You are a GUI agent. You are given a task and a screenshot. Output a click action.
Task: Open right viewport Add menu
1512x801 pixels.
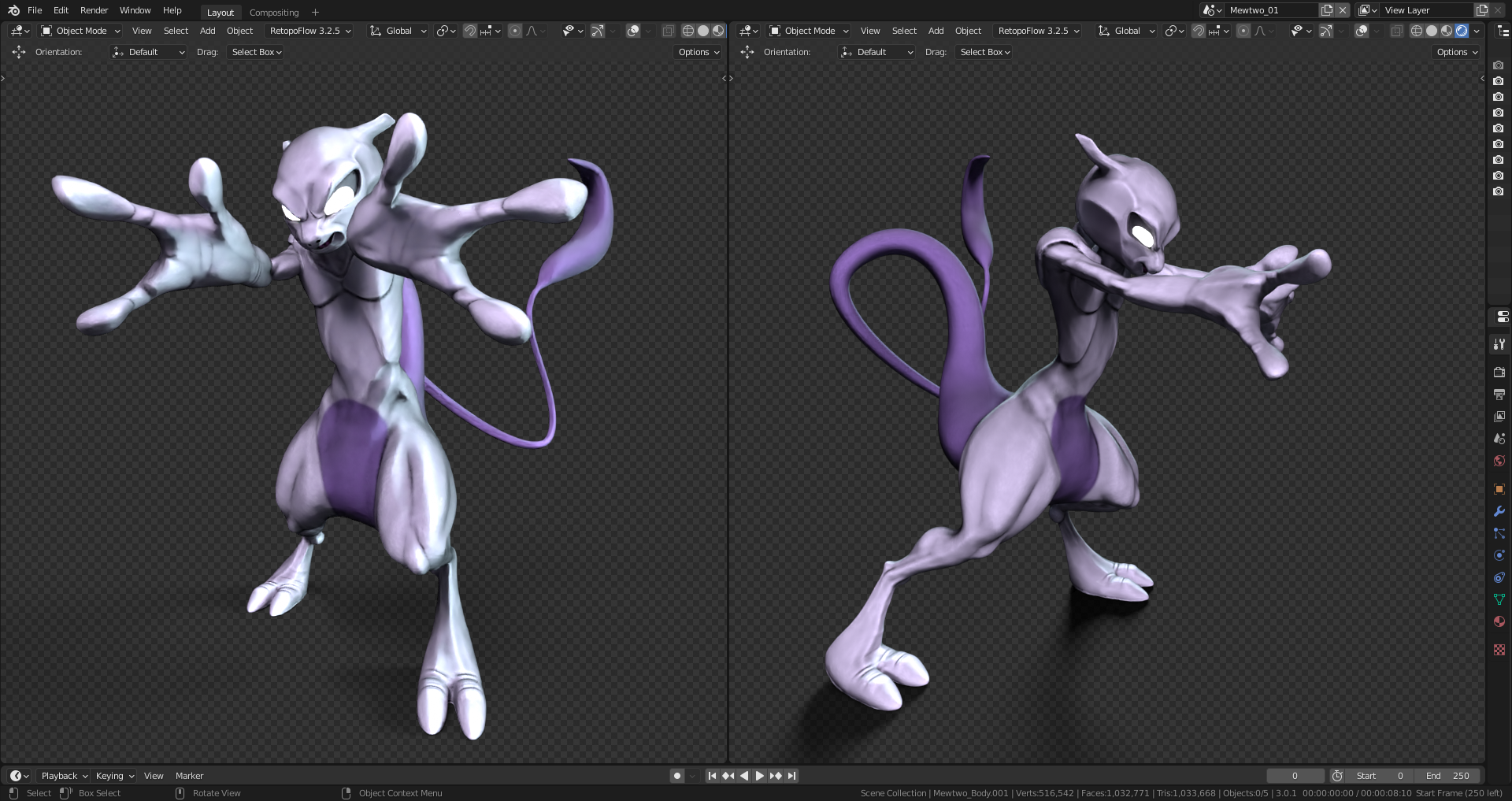pos(936,31)
